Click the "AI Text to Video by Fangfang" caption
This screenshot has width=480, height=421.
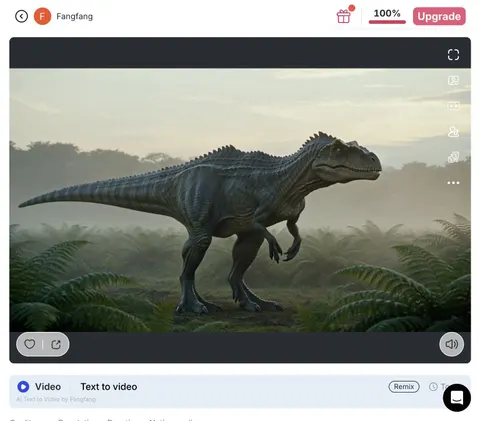56,399
